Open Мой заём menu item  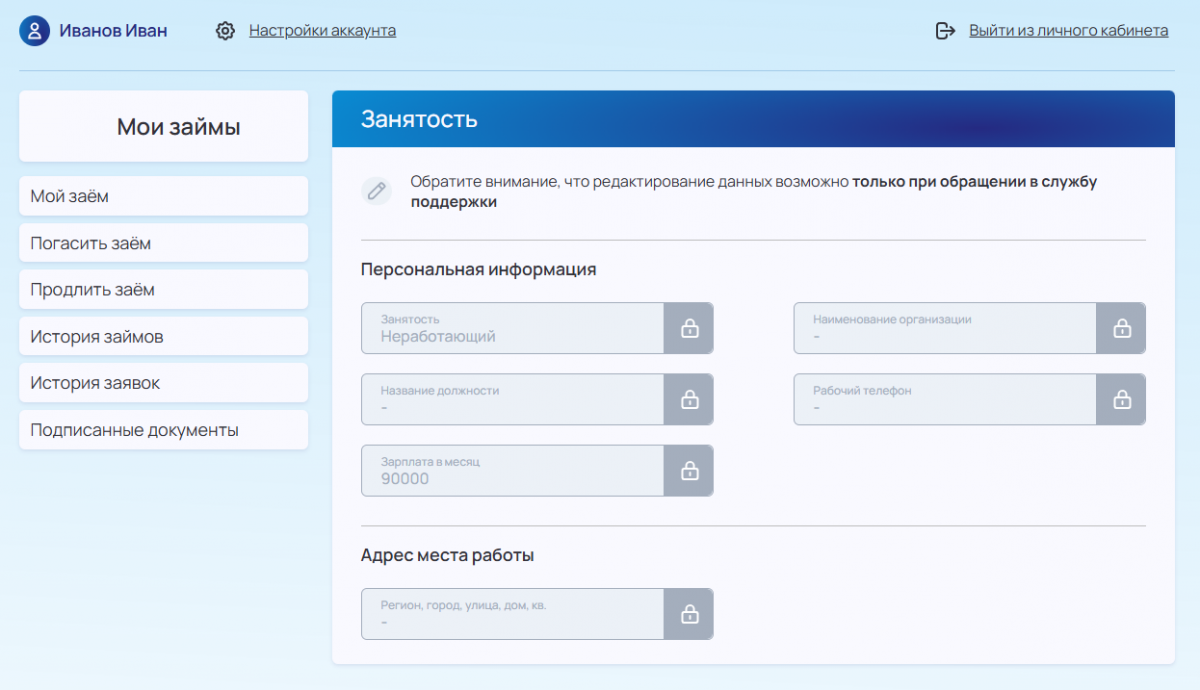pos(164,196)
